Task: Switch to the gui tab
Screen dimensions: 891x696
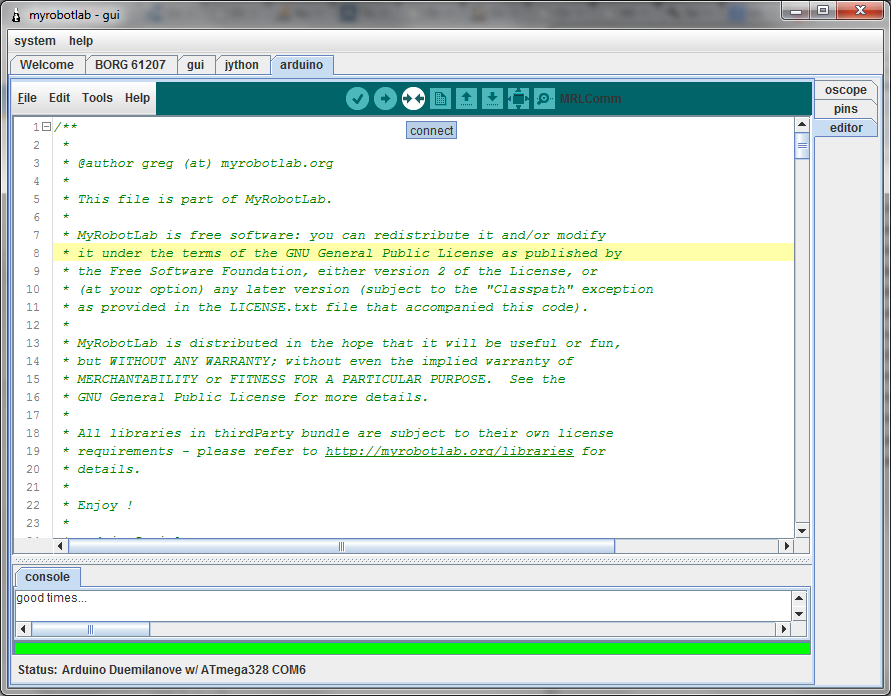Action: pyautogui.click(x=195, y=65)
